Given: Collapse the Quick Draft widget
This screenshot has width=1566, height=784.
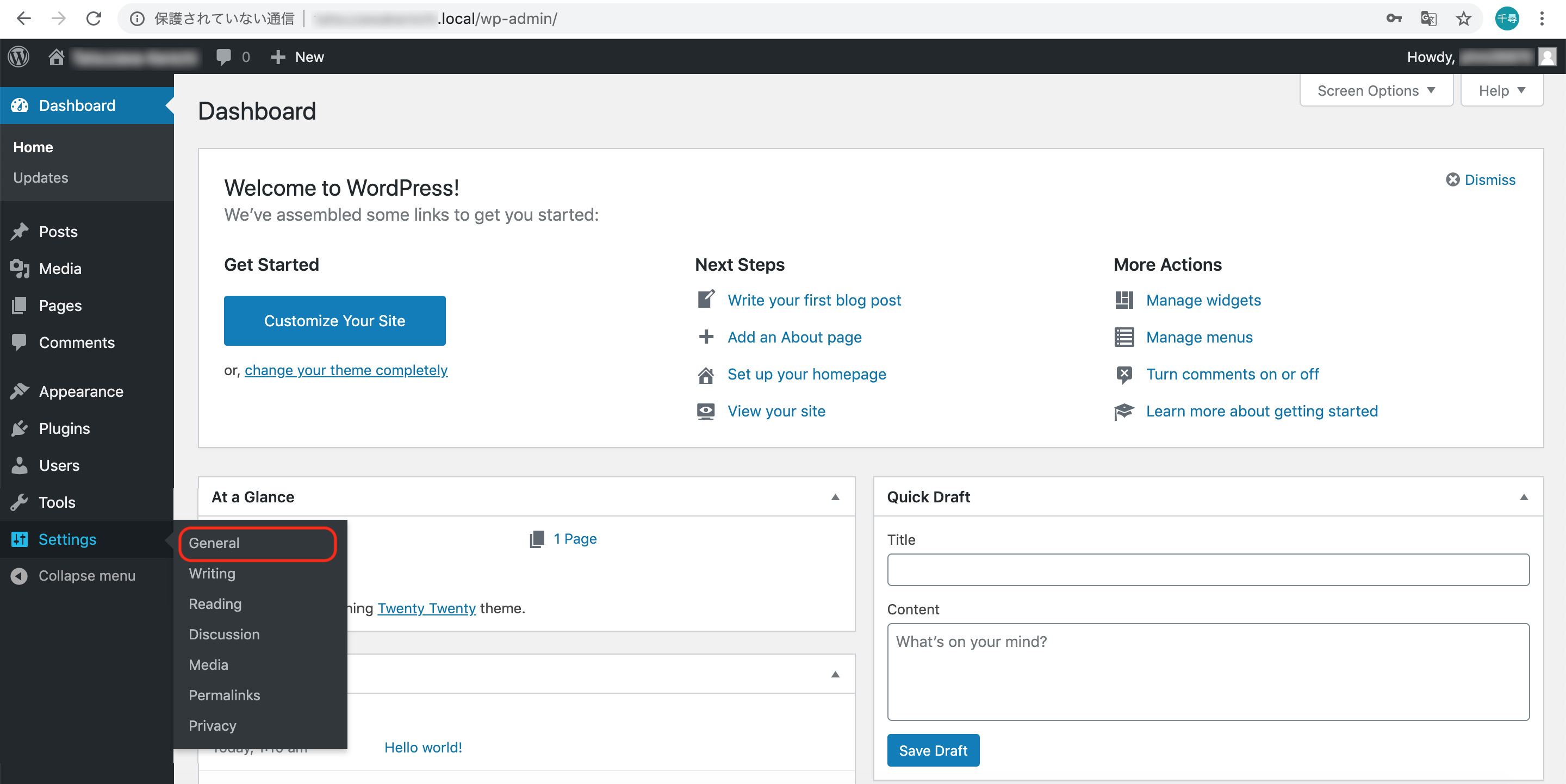Looking at the screenshot, I should click(x=1524, y=496).
